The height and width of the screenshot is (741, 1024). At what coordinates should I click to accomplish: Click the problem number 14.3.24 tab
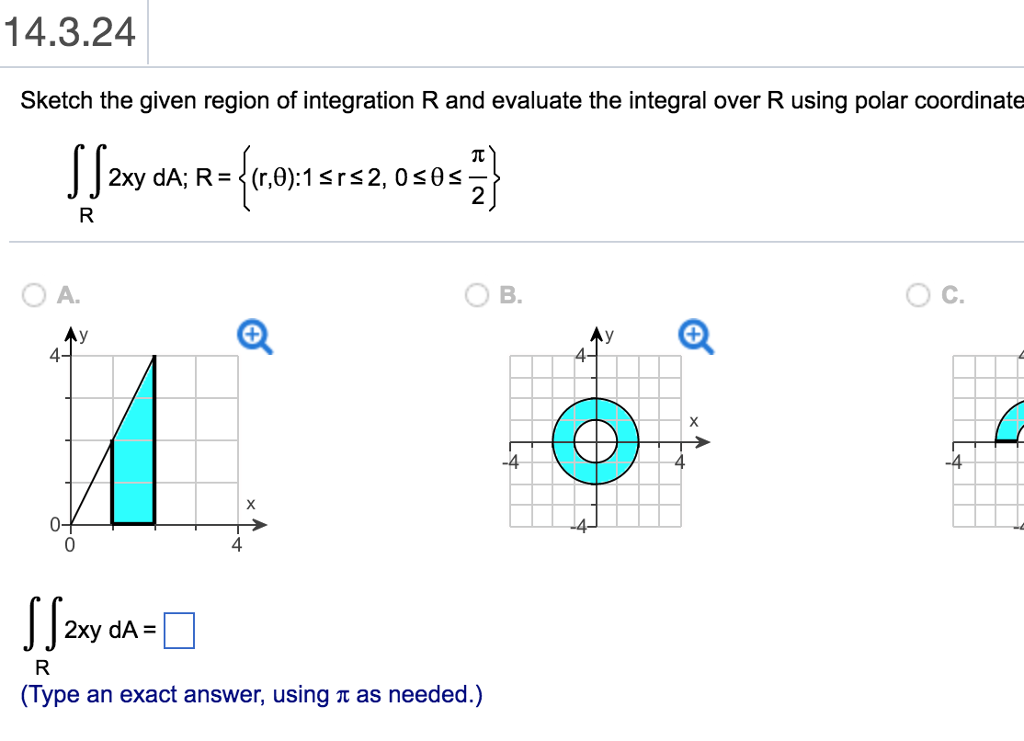69,31
